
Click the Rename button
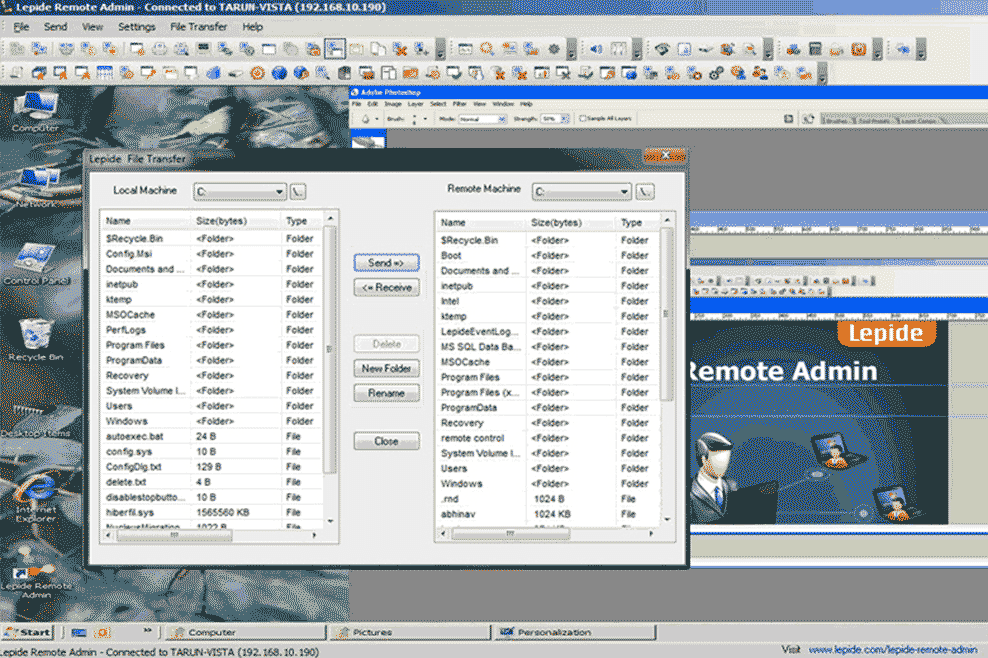pos(386,393)
